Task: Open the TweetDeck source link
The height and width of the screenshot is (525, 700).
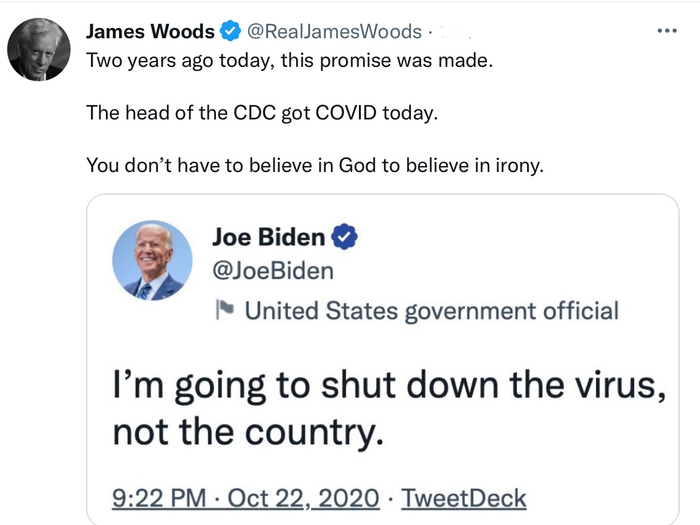Action: pos(462,497)
